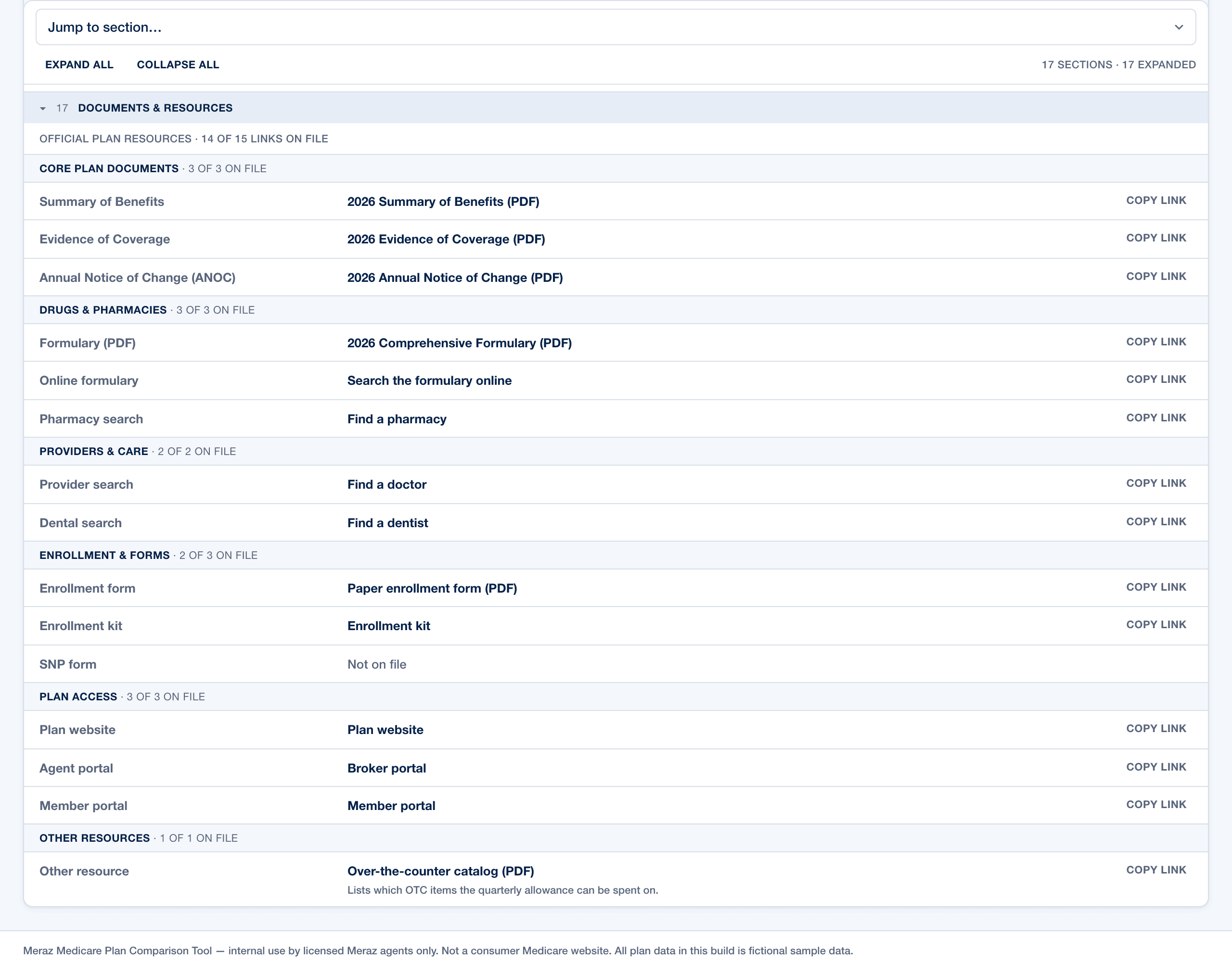Click the '17 SECTIONS · 17 EXPANDED' status text
Image resolution: width=1232 pixels, height=962 pixels.
click(x=1118, y=65)
